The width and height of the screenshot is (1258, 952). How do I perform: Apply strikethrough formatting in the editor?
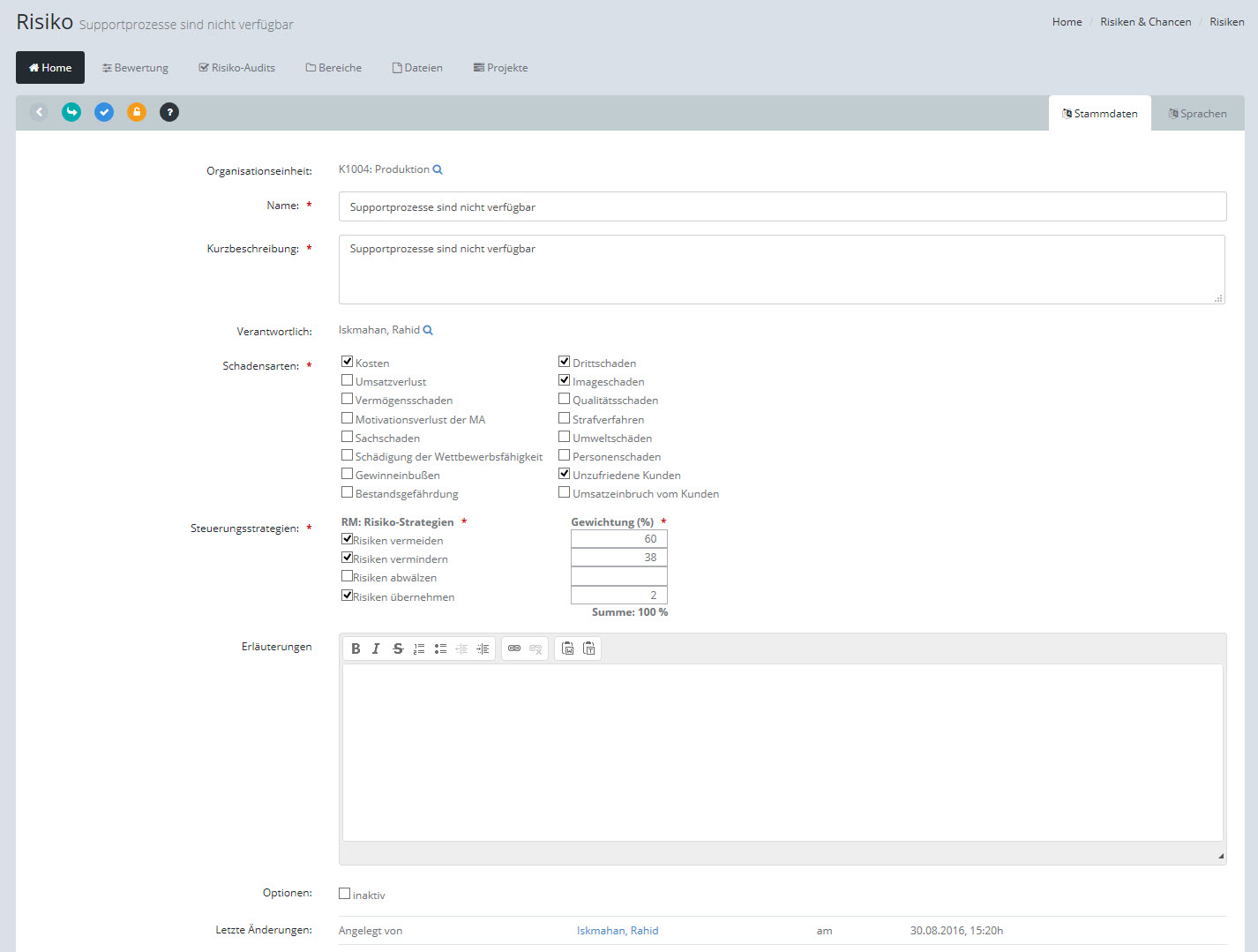coord(398,648)
